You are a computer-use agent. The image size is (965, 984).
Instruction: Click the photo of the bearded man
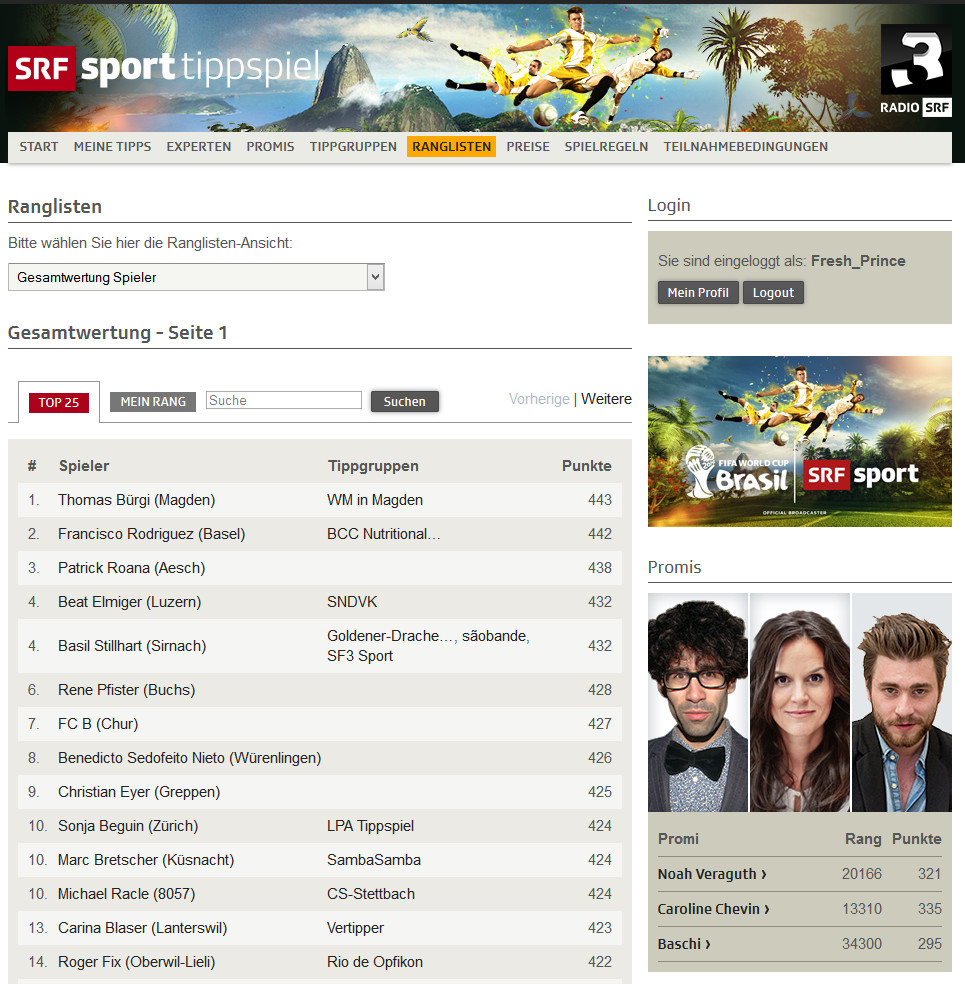pos(902,703)
